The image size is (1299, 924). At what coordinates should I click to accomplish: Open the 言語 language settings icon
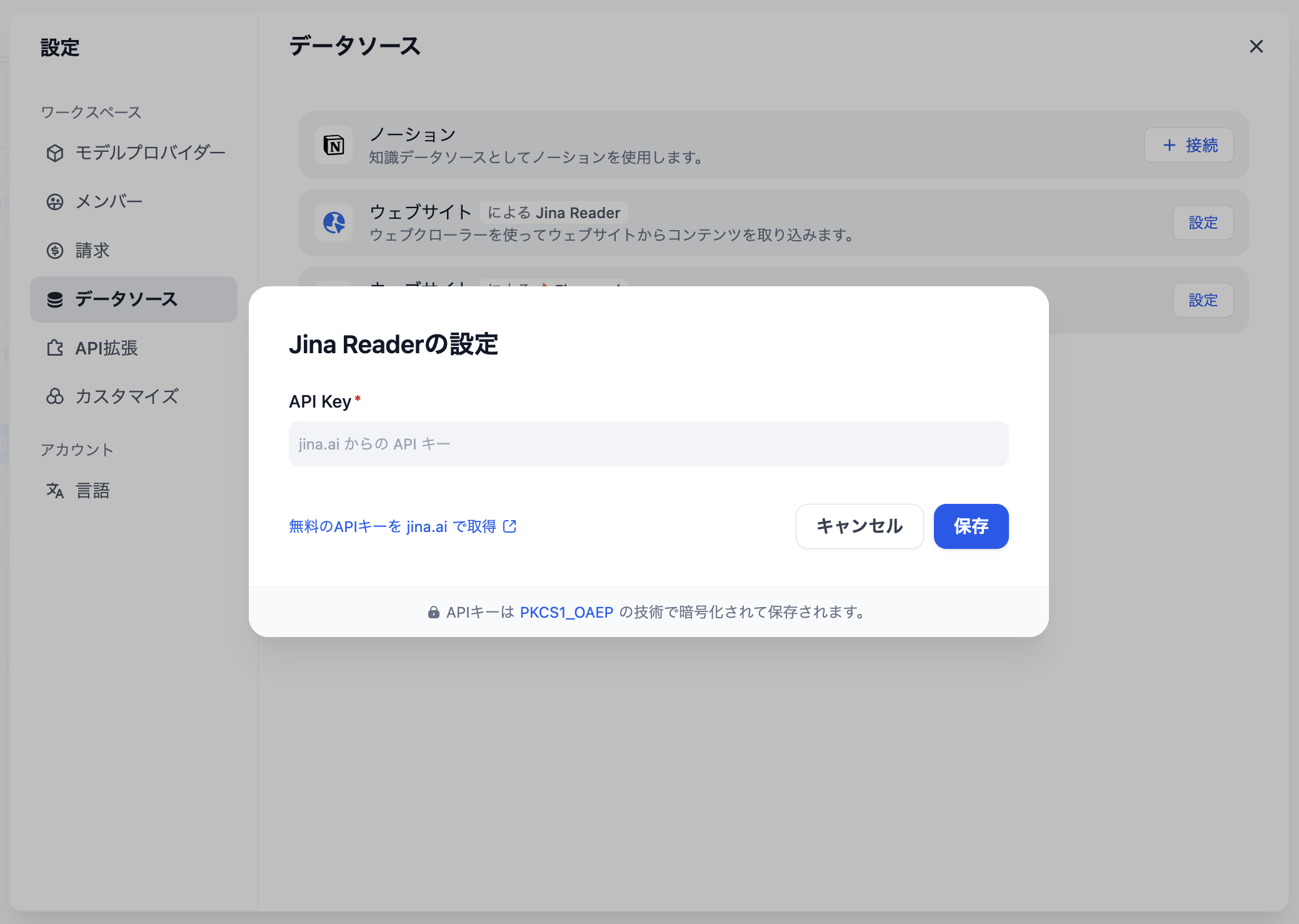point(56,490)
